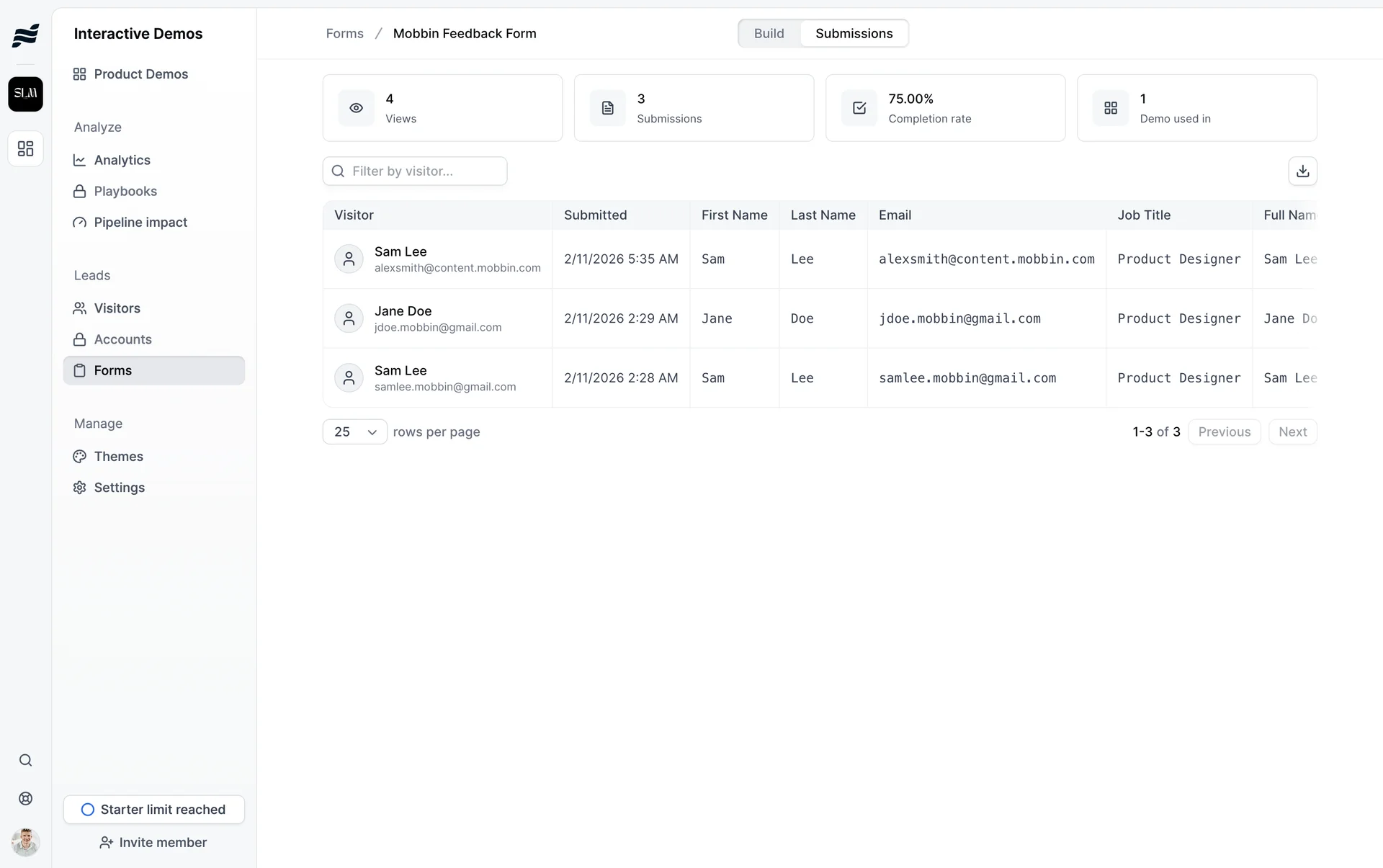Open the 25 rows per page dropdown
1383x868 pixels.
click(x=354, y=432)
